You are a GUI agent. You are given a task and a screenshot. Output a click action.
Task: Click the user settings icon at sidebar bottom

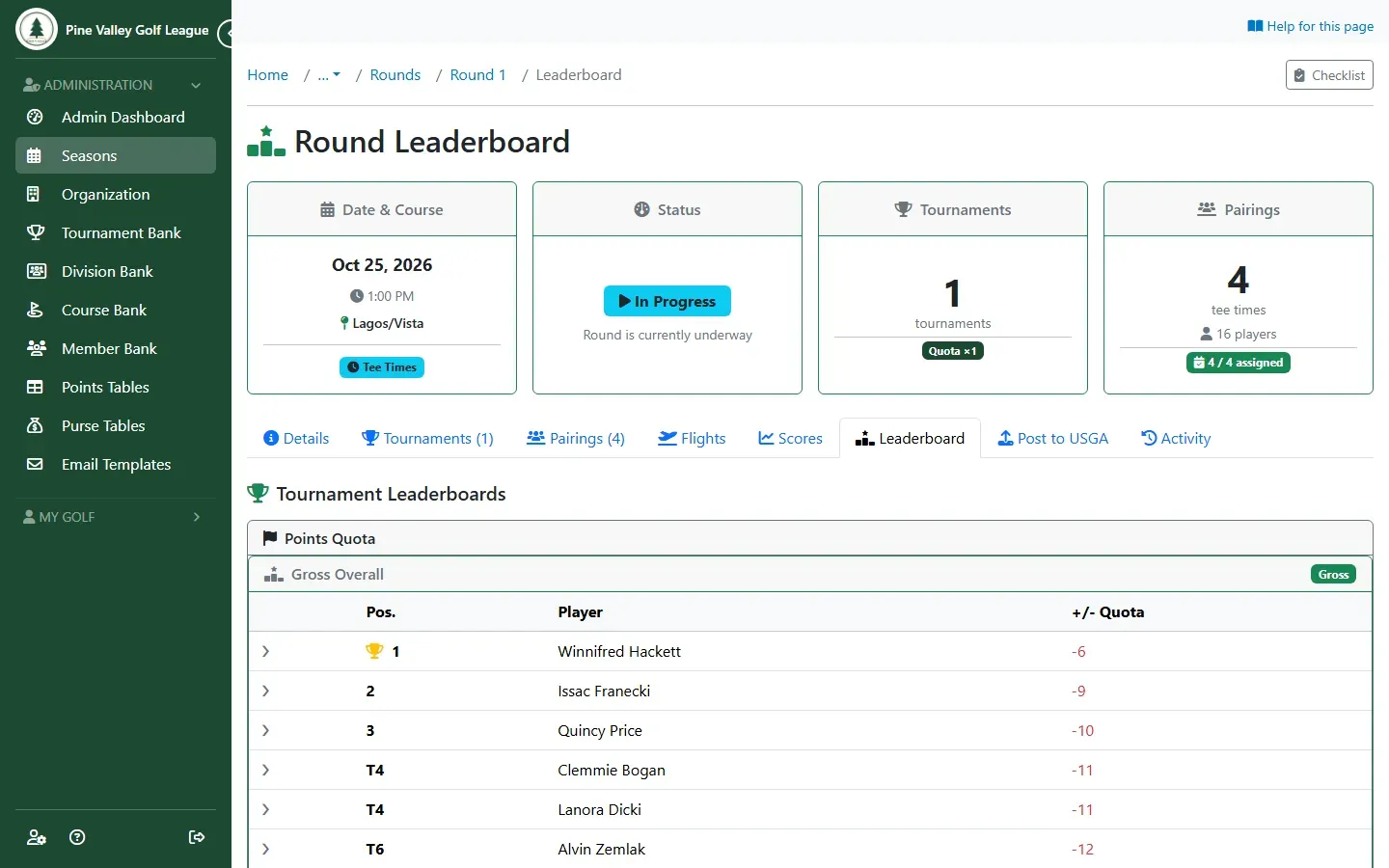pos(37,837)
